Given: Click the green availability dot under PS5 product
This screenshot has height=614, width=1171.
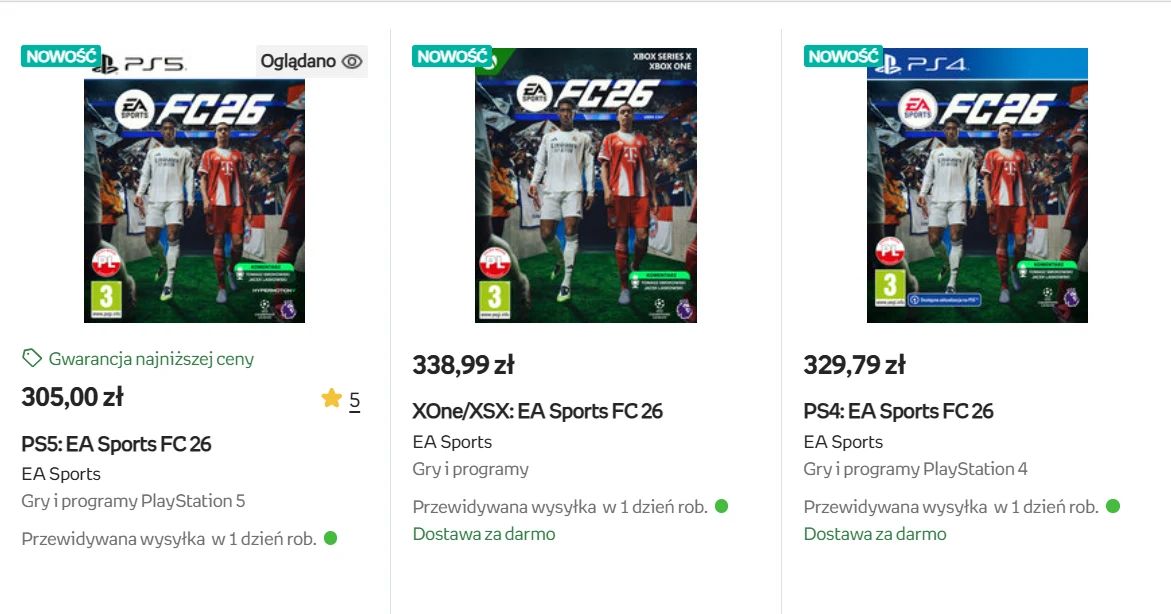Looking at the screenshot, I should pyautogui.click(x=331, y=538).
